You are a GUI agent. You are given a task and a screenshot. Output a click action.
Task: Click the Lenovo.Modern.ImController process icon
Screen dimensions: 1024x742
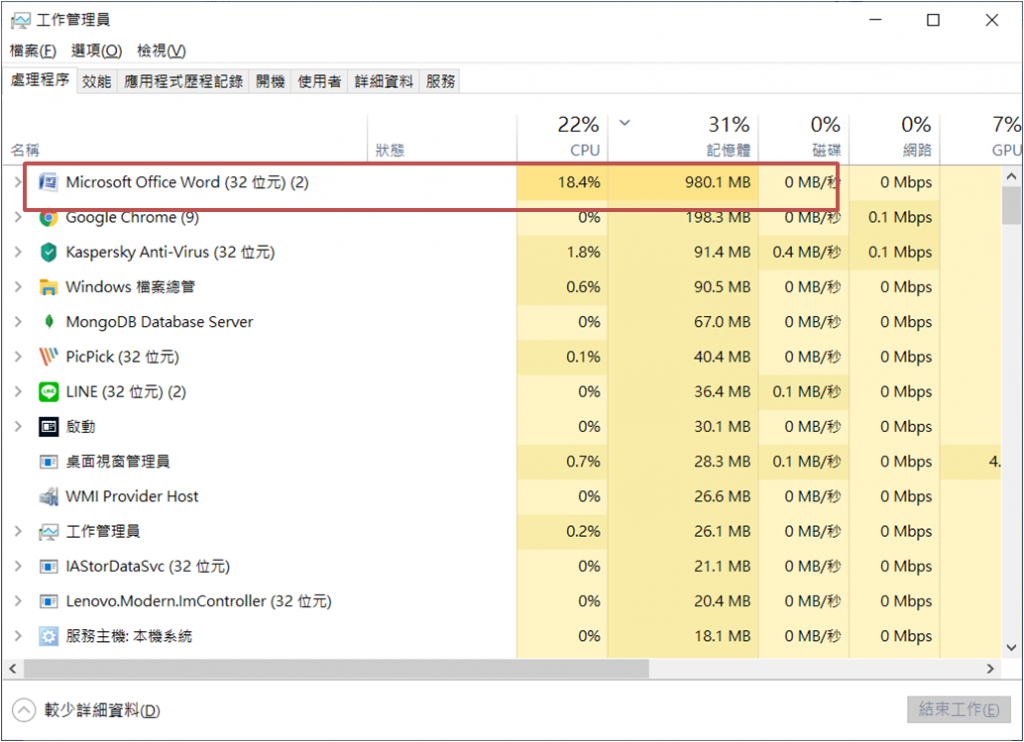click(x=48, y=601)
